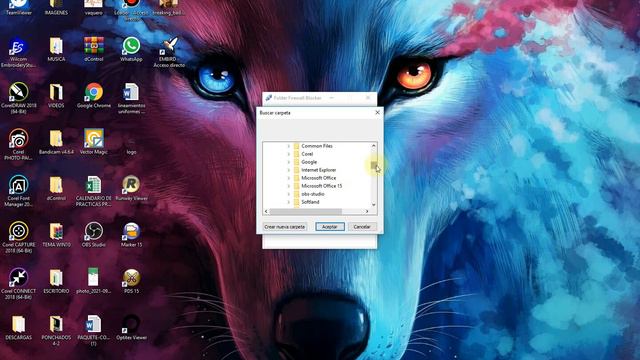
Task: Launch CorelDRAW 2018 (64-Bit) shortcut
Action: click(18, 98)
